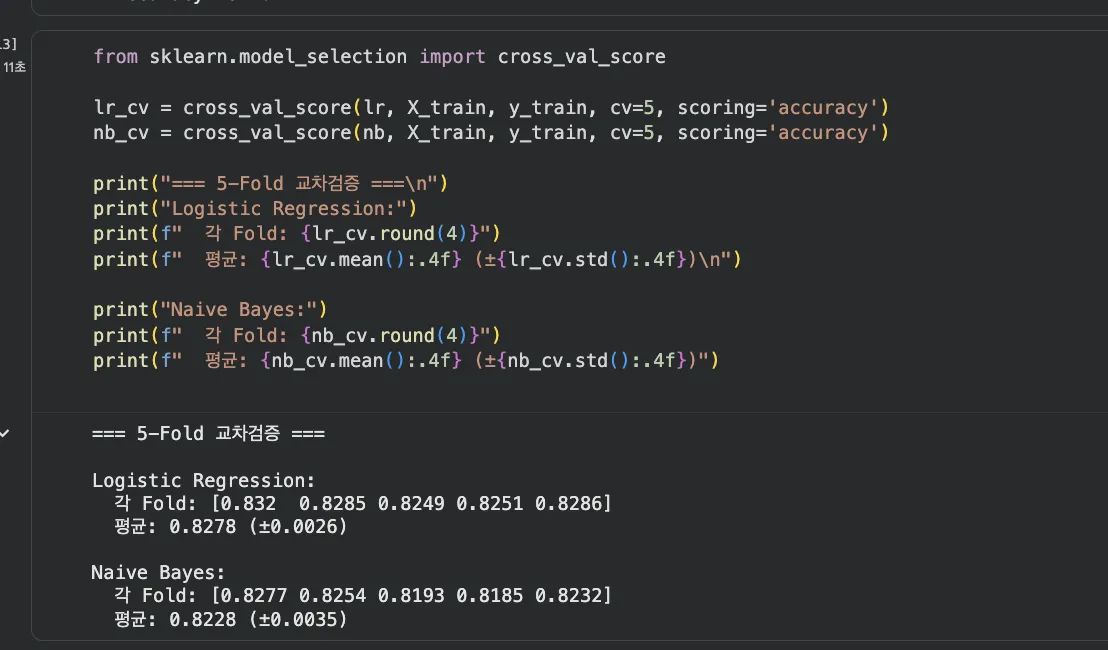Click the output header 5-Fold 교차검증
This screenshot has height=650, width=1108.
[x=208, y=434]
